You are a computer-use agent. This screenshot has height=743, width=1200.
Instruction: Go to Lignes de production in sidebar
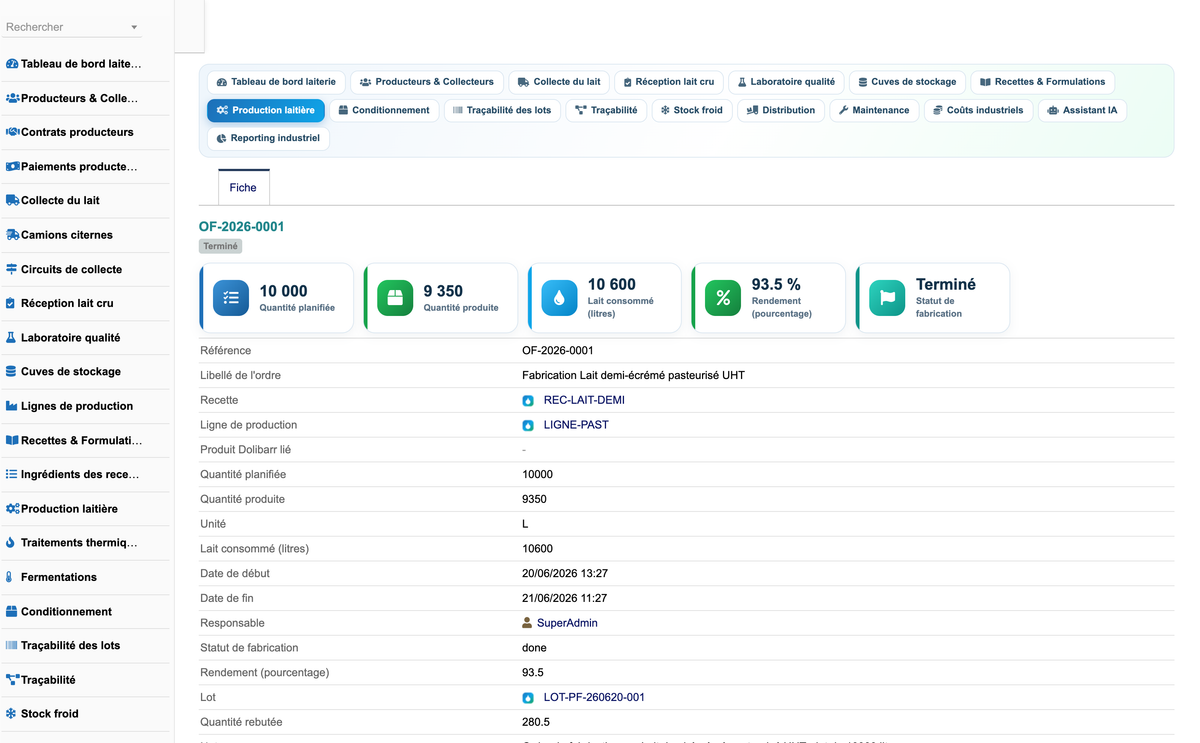pos(77,406)
